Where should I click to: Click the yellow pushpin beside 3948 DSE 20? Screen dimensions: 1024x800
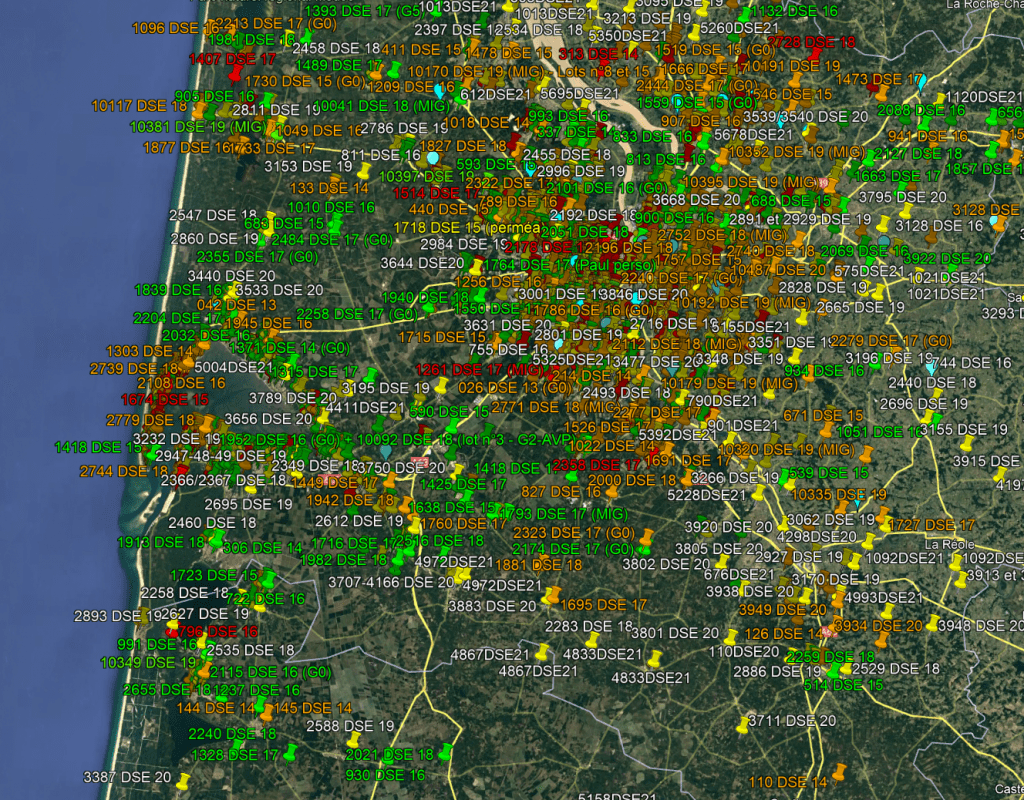click(933, 623)
